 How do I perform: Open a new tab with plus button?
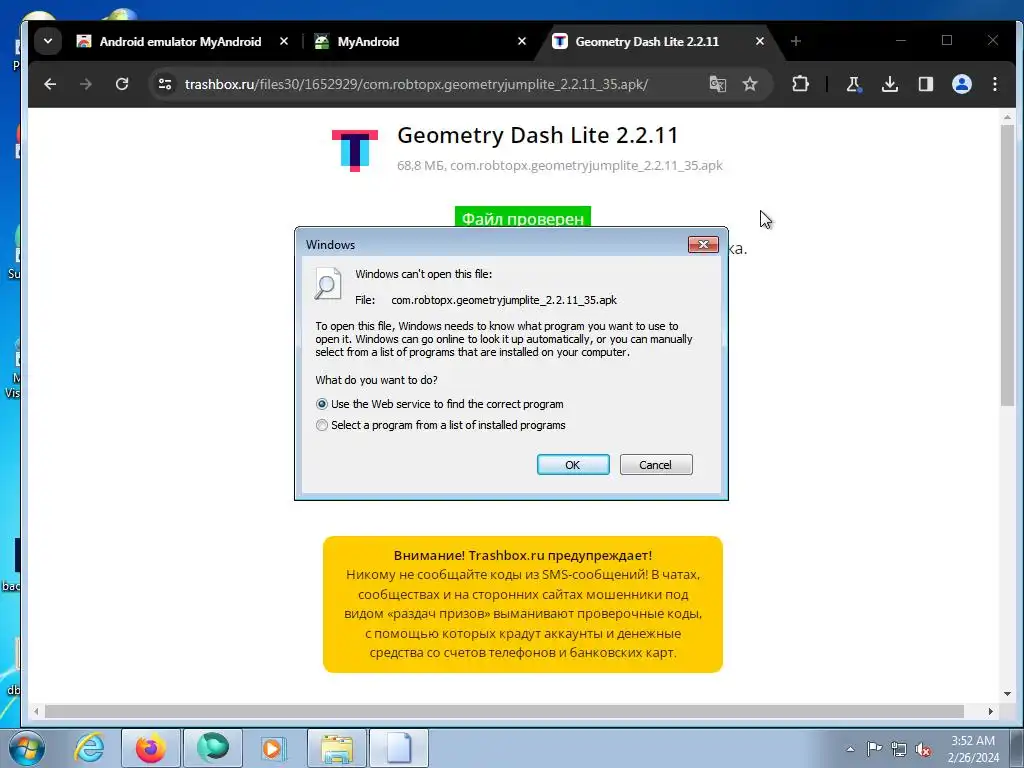click(x=795, y=41)
